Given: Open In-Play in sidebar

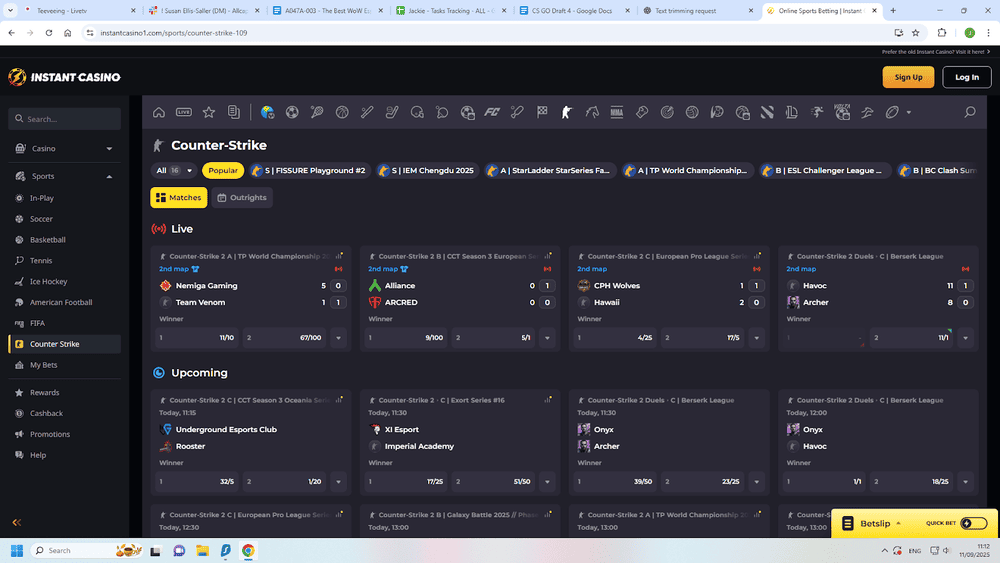Looking at the screenshot, I should pyautogui.click(x=64, y=198).
